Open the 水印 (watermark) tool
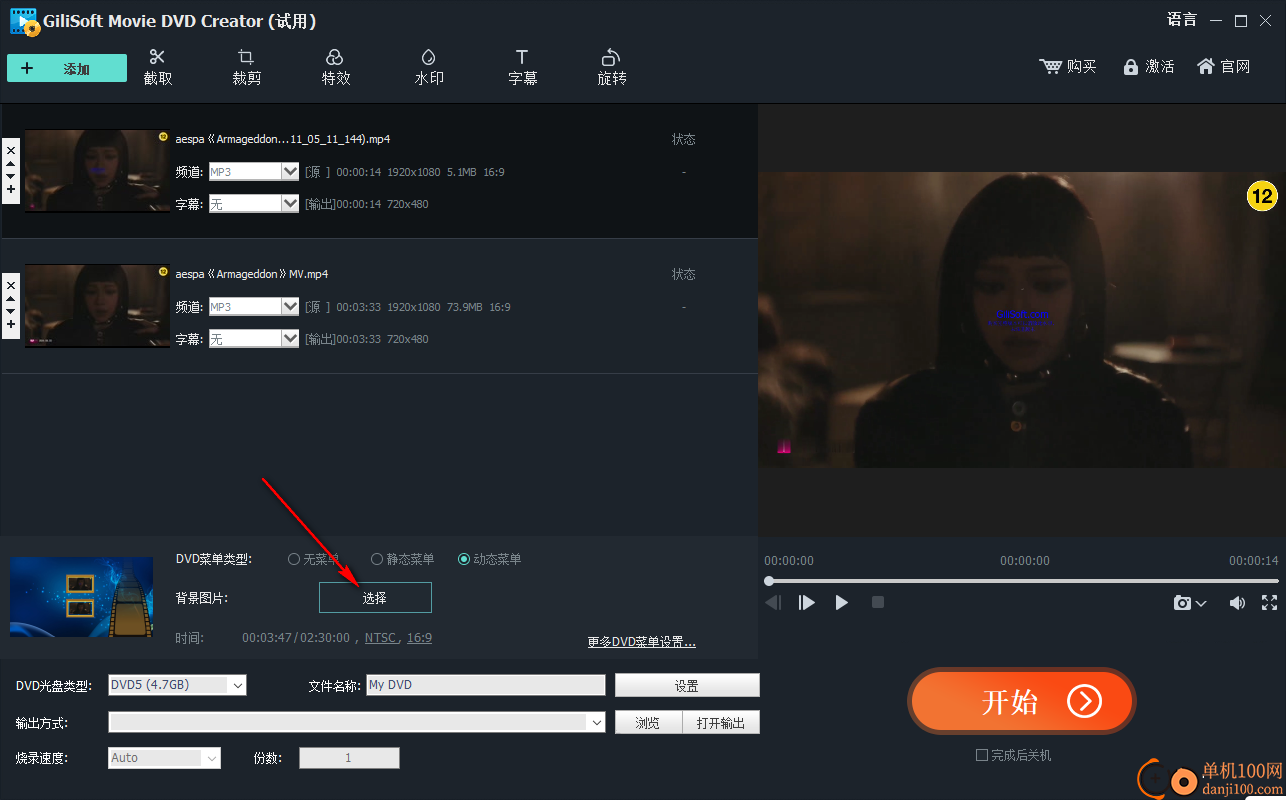 click(x=429, y=67)
